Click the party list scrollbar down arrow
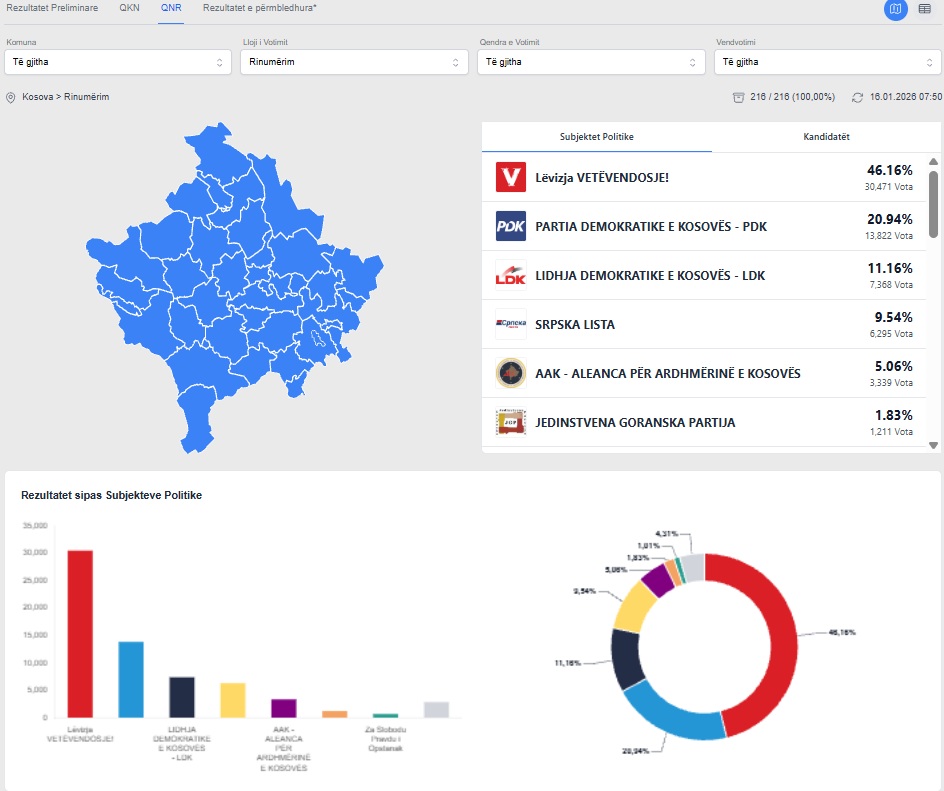The image size is (944, 791). click(x=934, y=445)
